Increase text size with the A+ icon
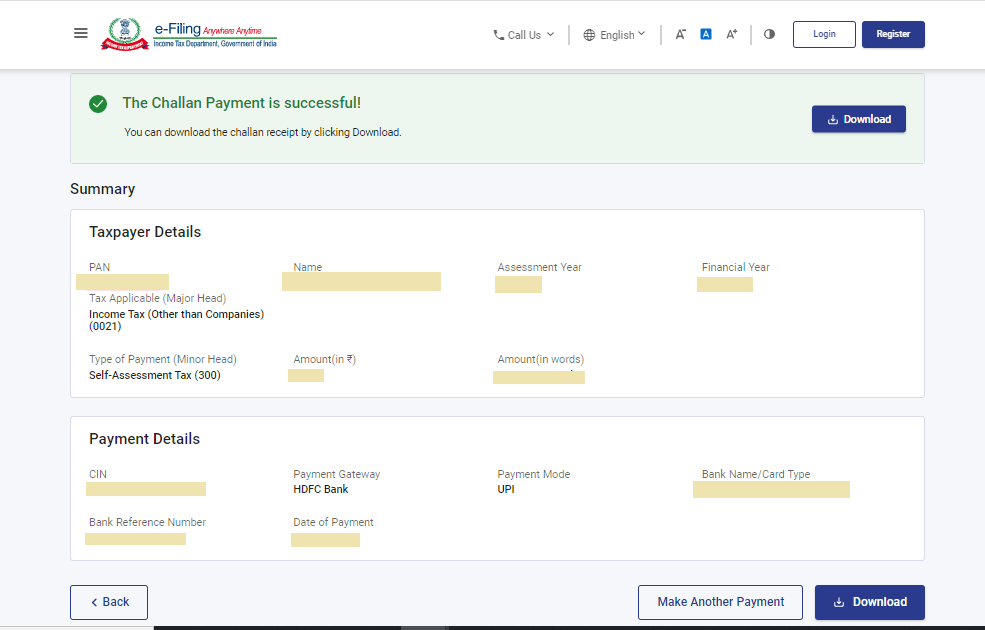This screenshot has height=630, width=985. [x=732, y=34]
